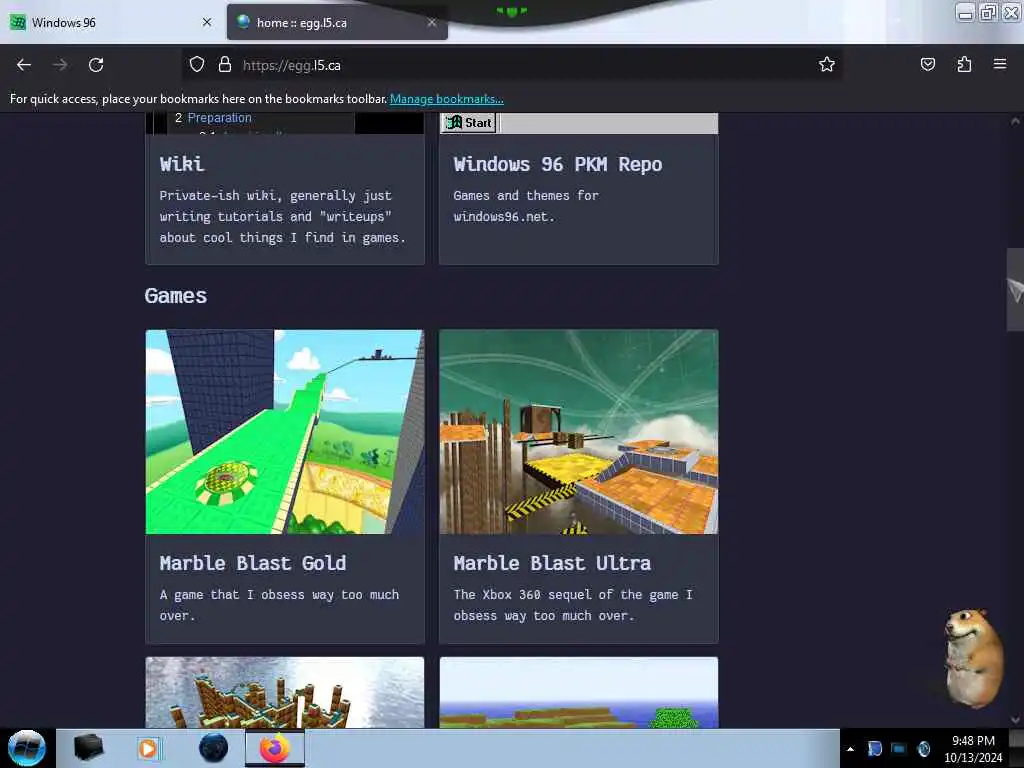Switch to the Windows 96 tab
Viewport: 1024px width, 768px height.
(111, 22)
